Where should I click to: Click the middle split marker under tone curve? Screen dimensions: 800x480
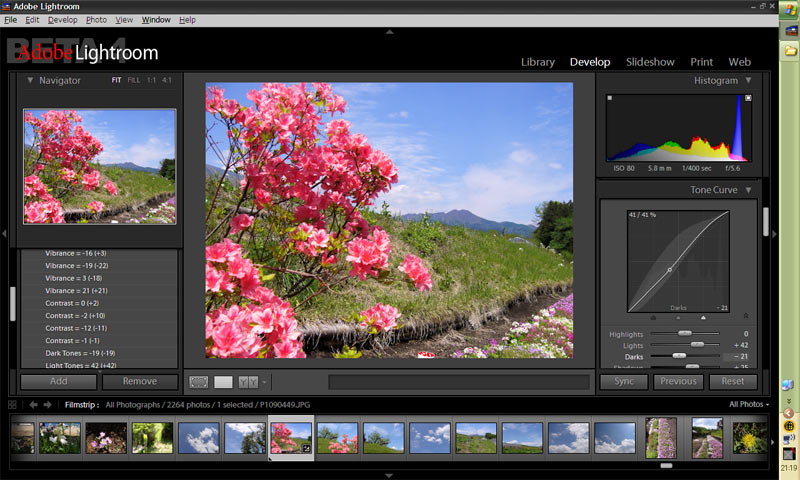point(678,317)
